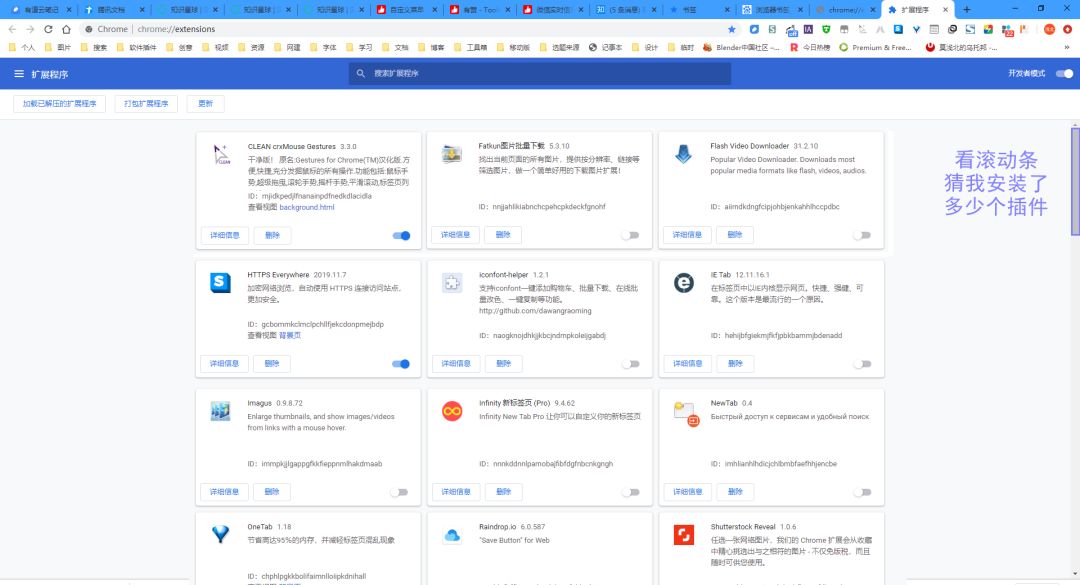Click the page vertical scrollbar thumb
The image size is (1080, 585).
pos(1075,181)
